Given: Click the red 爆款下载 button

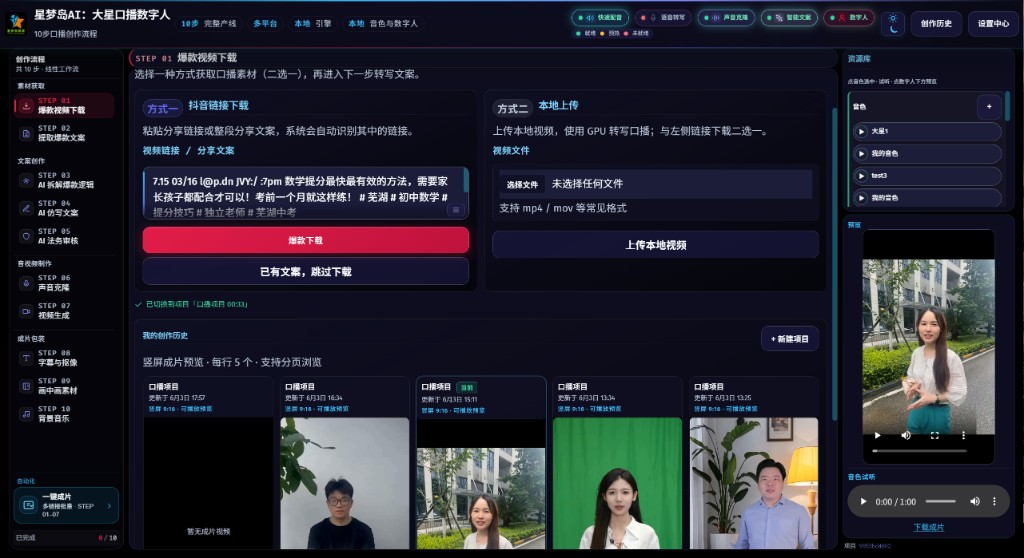Looking at the screenshot, I should click(306, 240).
